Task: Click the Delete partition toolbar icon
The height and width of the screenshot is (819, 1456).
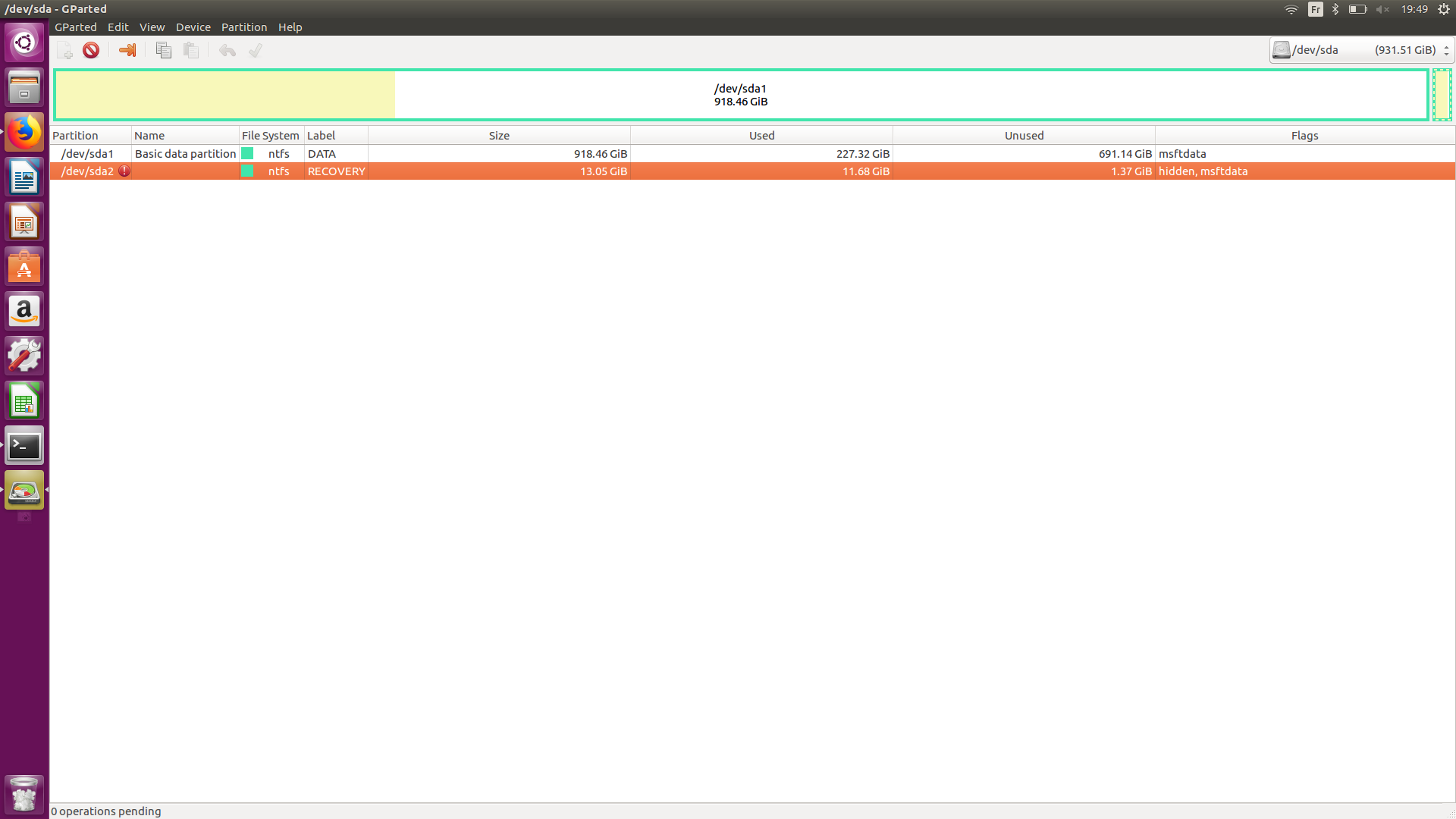Action: pyautogui.click(x=91, y=50)
